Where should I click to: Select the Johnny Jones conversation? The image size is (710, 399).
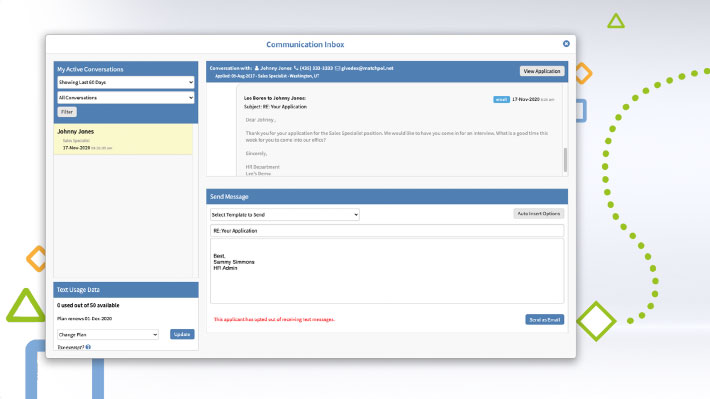point(123,139)
